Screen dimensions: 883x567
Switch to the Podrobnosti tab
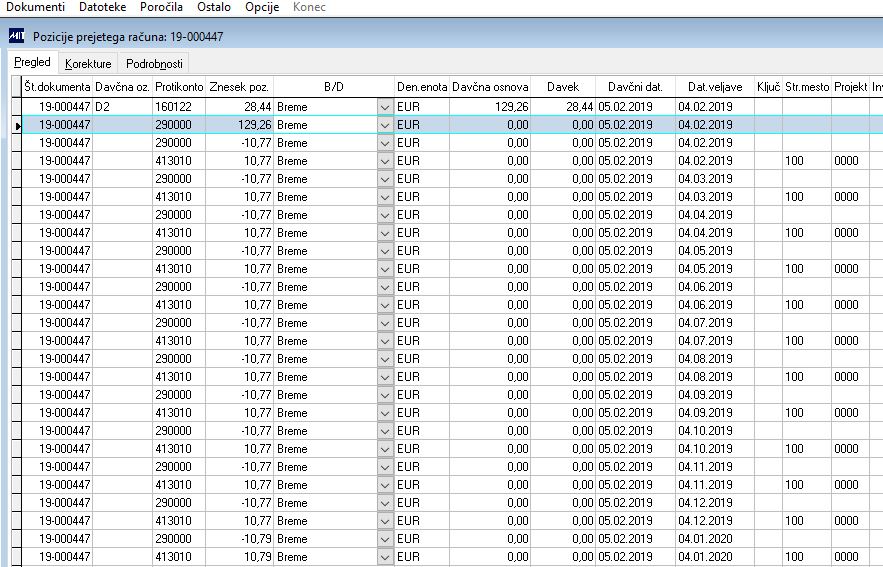coord(154,64)
